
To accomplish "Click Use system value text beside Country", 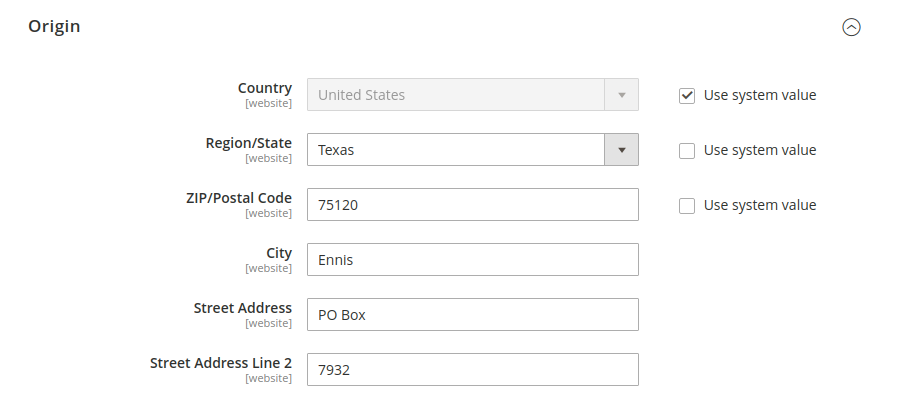I will [760, 95].
